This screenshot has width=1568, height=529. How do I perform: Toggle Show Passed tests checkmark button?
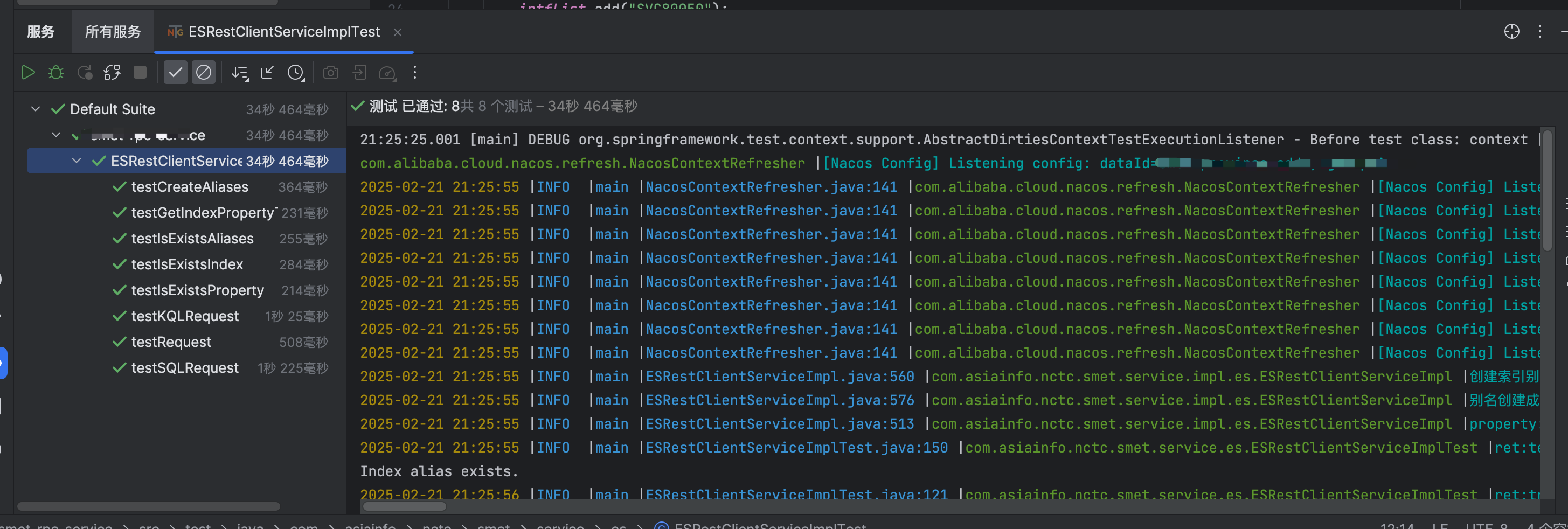(175, 72)
